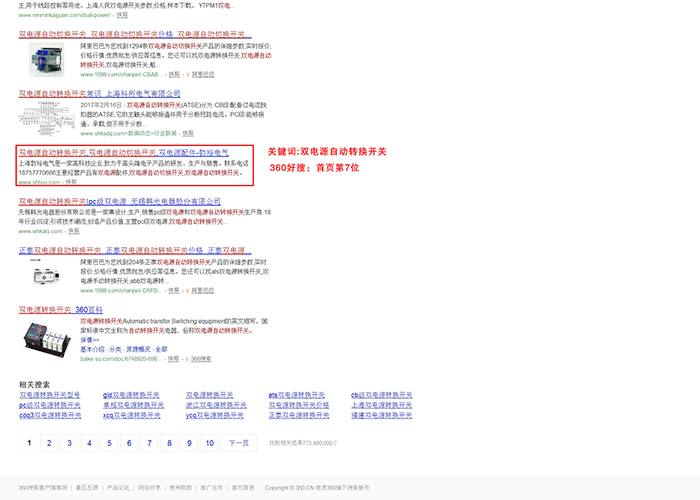Search related term 双电源转换开关型号
The height and width of the screenshot is (500, 700).
tap(50, 395)
